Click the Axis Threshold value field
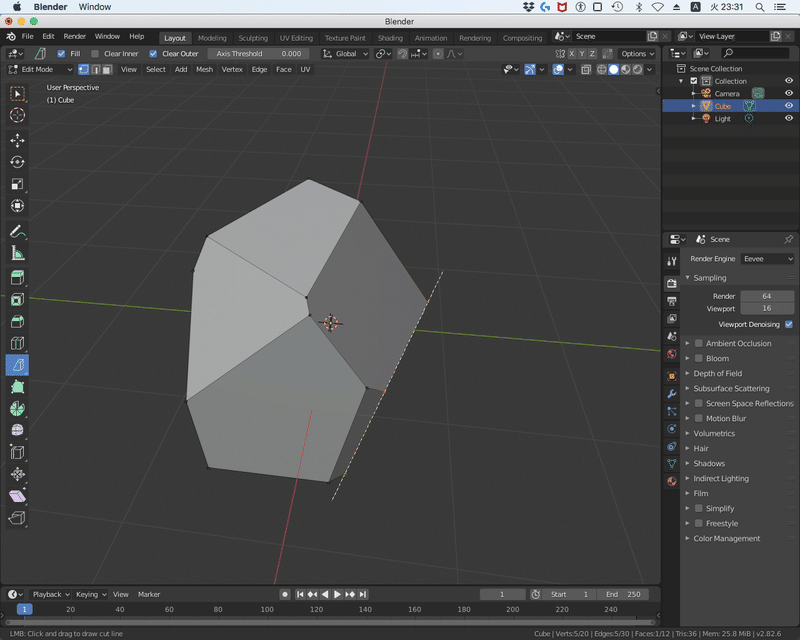Image resolution: width=800 pixels, height=640 pixels. pos(256,54)
